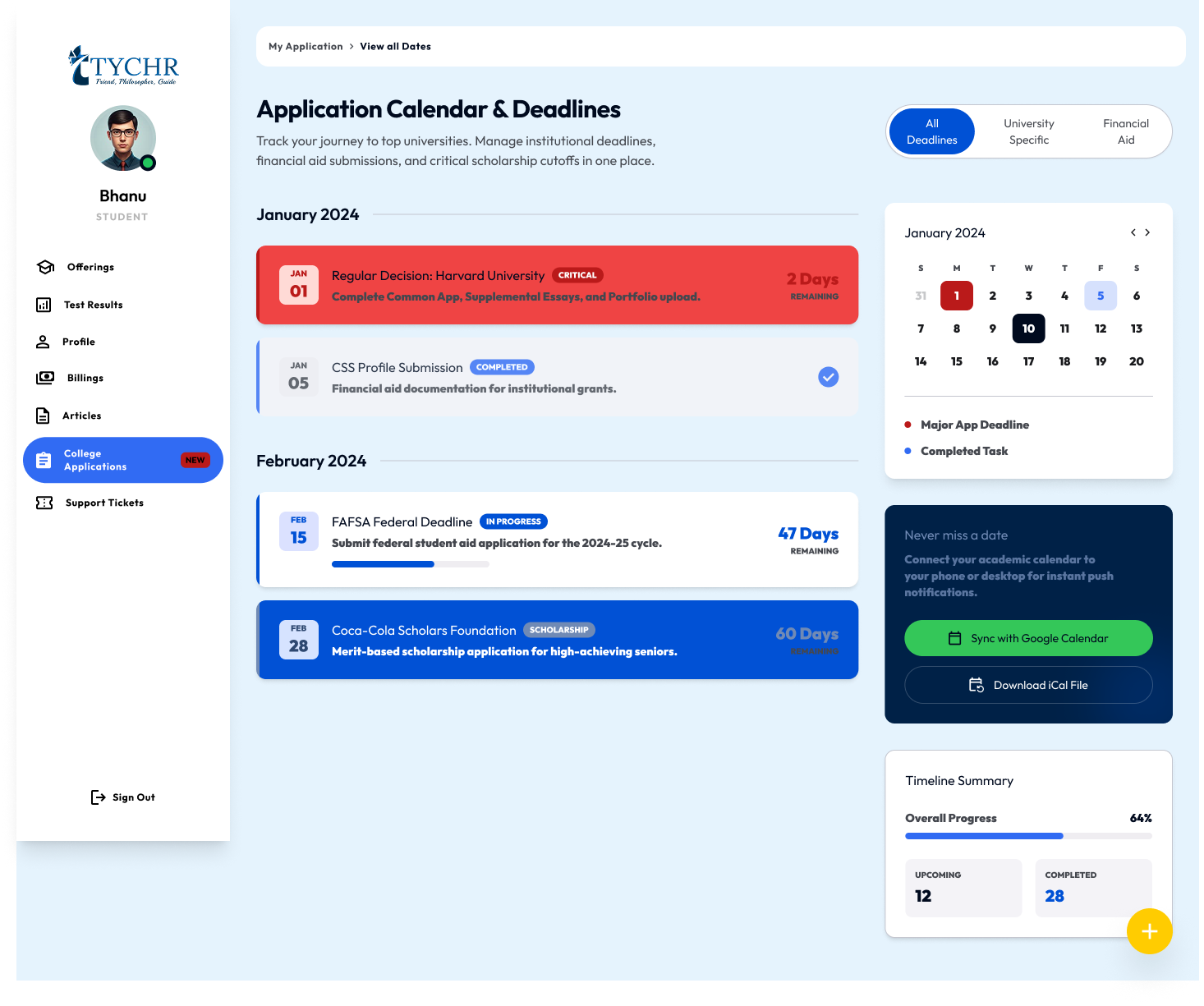Switch to University Specific tab

click(1029, 131)
